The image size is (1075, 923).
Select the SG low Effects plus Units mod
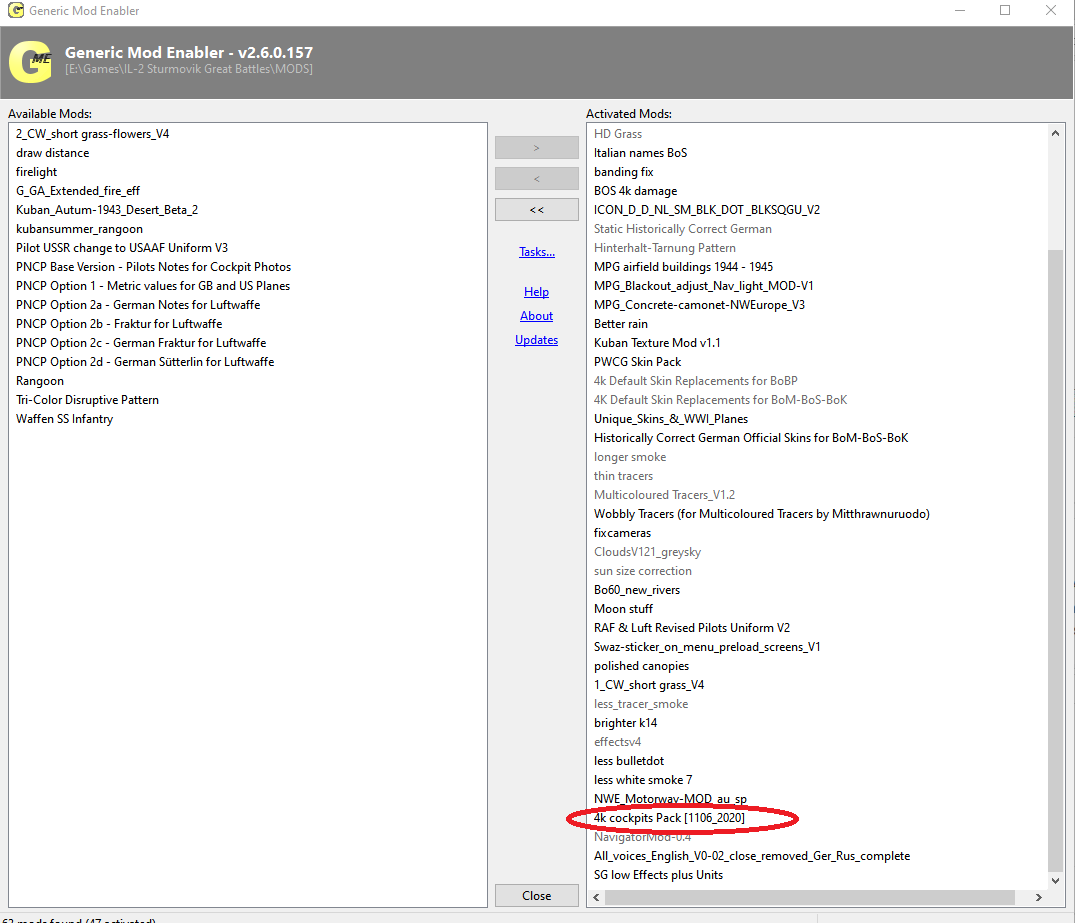pyautogui.click(x=658, y=875)
